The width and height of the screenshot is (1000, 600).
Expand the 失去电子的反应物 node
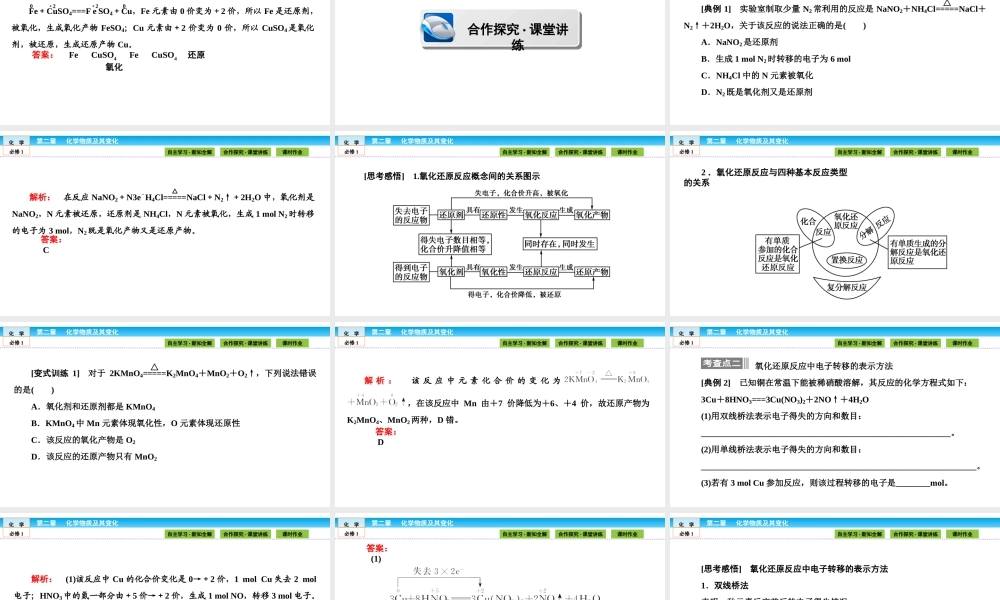(x=412, y=216)
